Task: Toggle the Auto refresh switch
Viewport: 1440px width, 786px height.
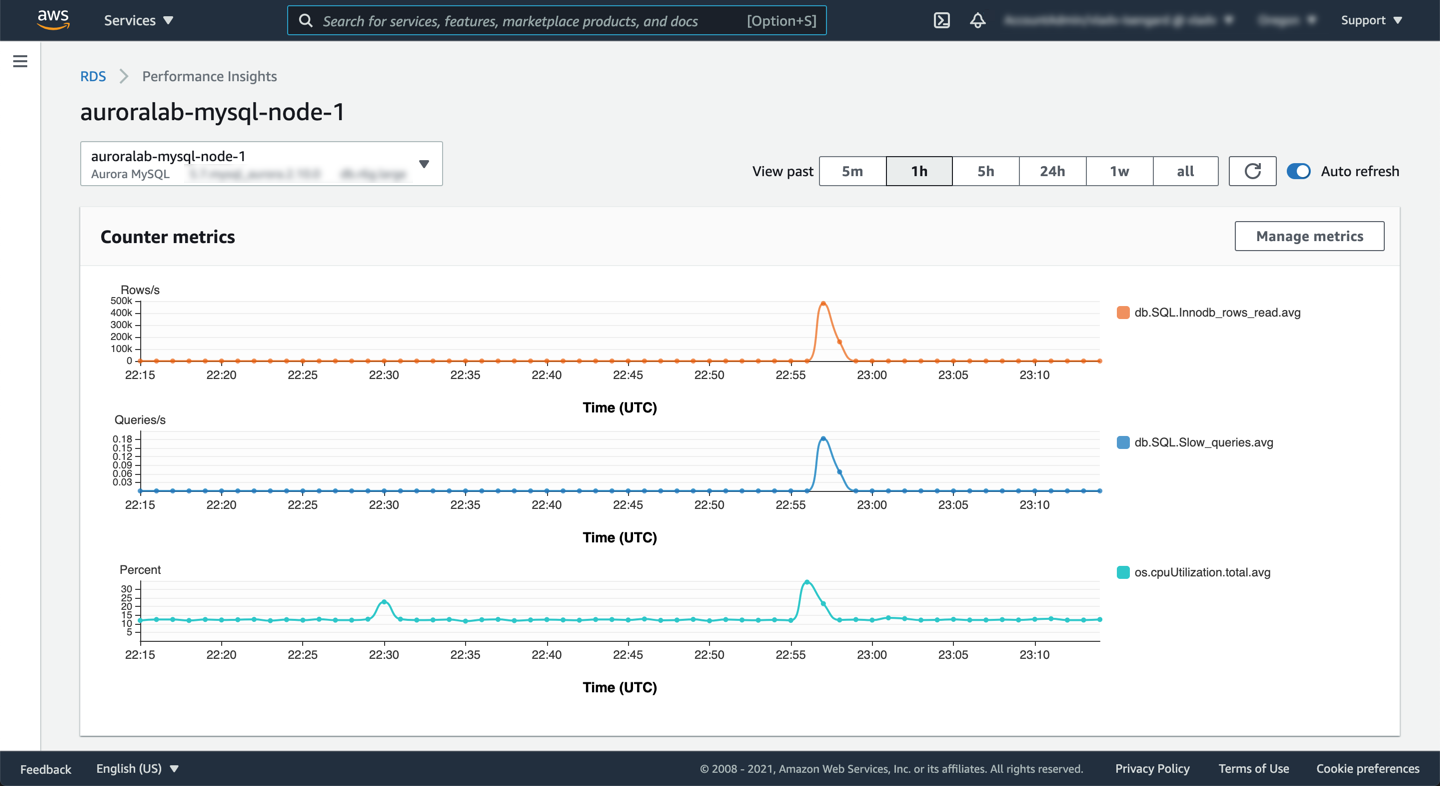Action: coord(1298,171)
